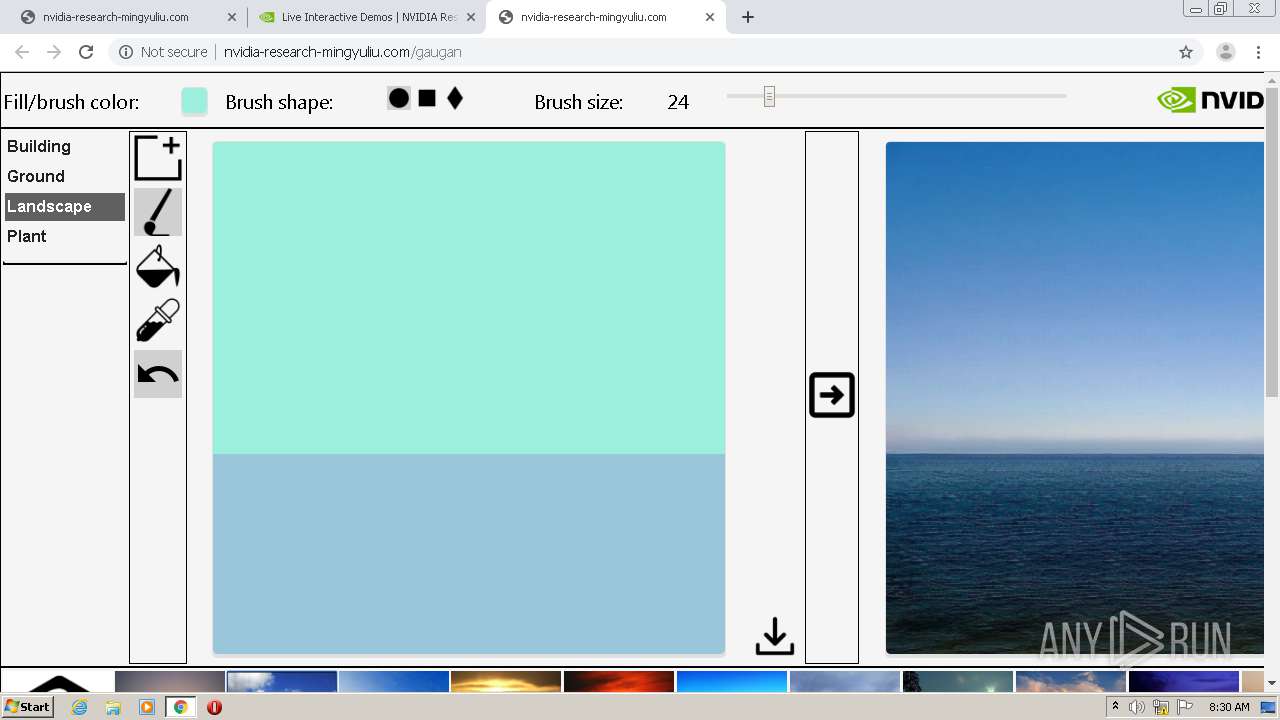Image resolution: width=1280 pixels, height=720 pixels.
Task: Create a new blank canvas
Action: pos(158,158)
